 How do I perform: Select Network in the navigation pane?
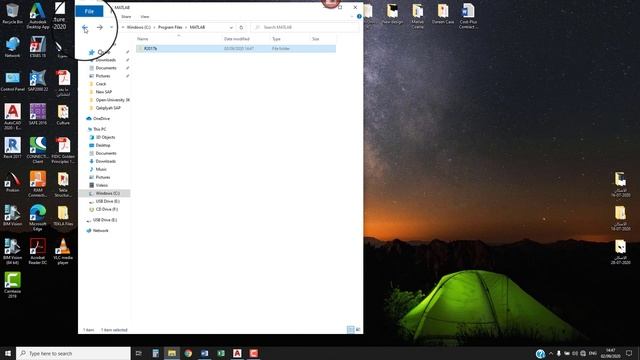[x=100, y=231]
